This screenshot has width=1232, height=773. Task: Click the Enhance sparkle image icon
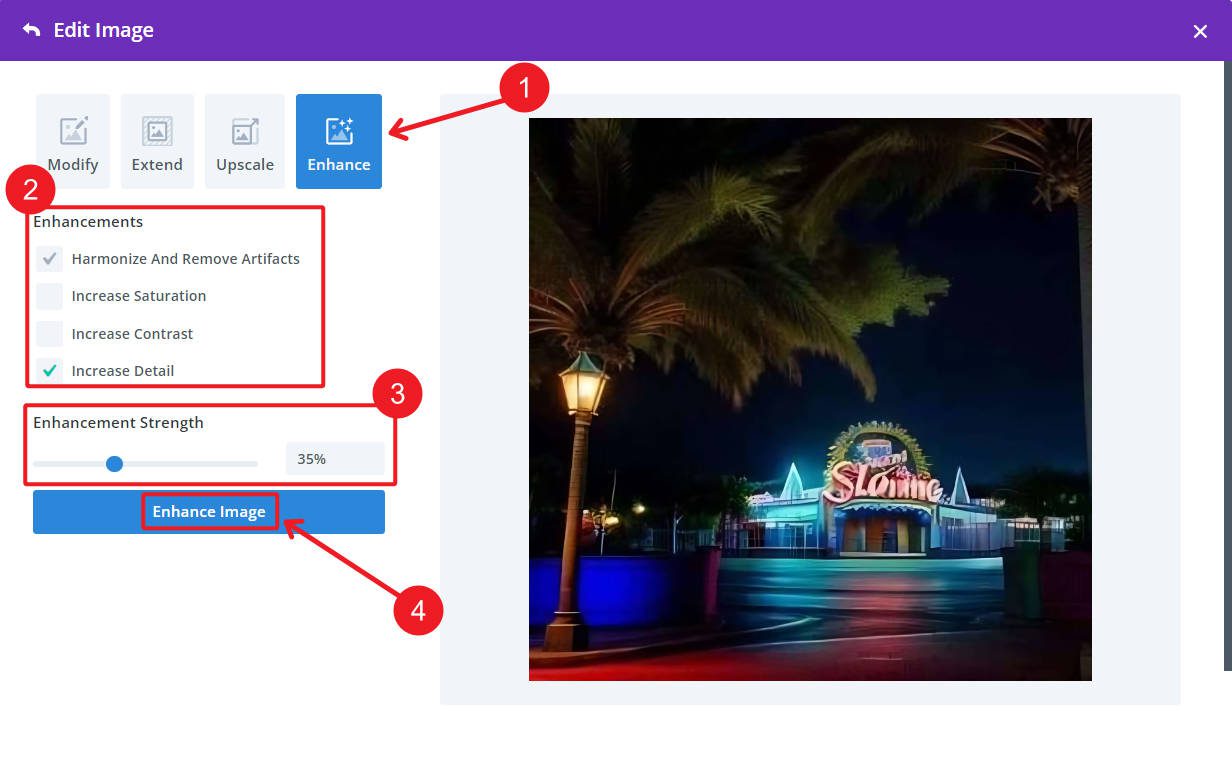(x=339, y=128)
